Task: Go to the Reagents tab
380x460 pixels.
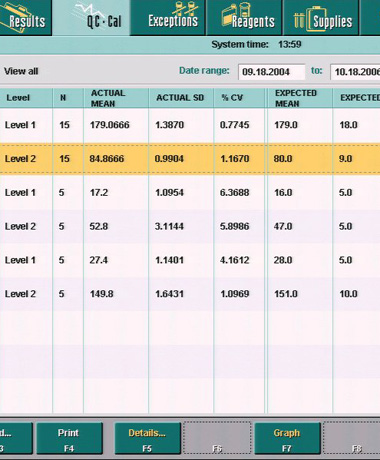Action: (244, 17)
